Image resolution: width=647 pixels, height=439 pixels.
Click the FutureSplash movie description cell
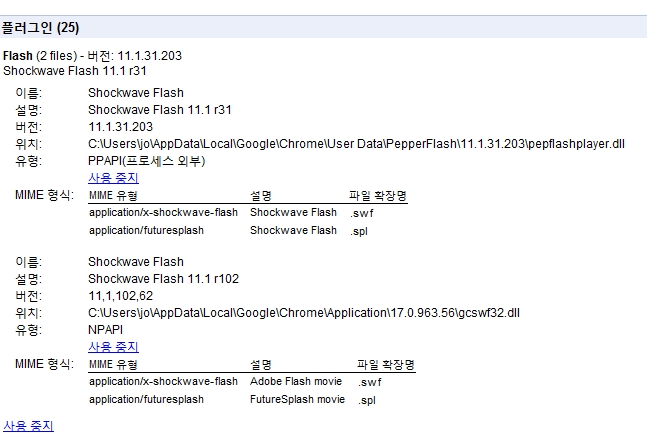pyautogui.click(x=297, y=399)
